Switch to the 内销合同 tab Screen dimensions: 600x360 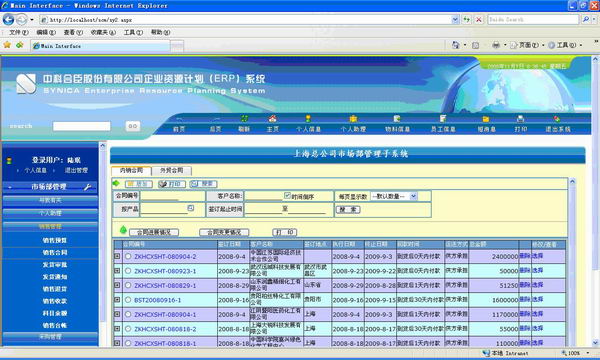click(x=131, y=171)
